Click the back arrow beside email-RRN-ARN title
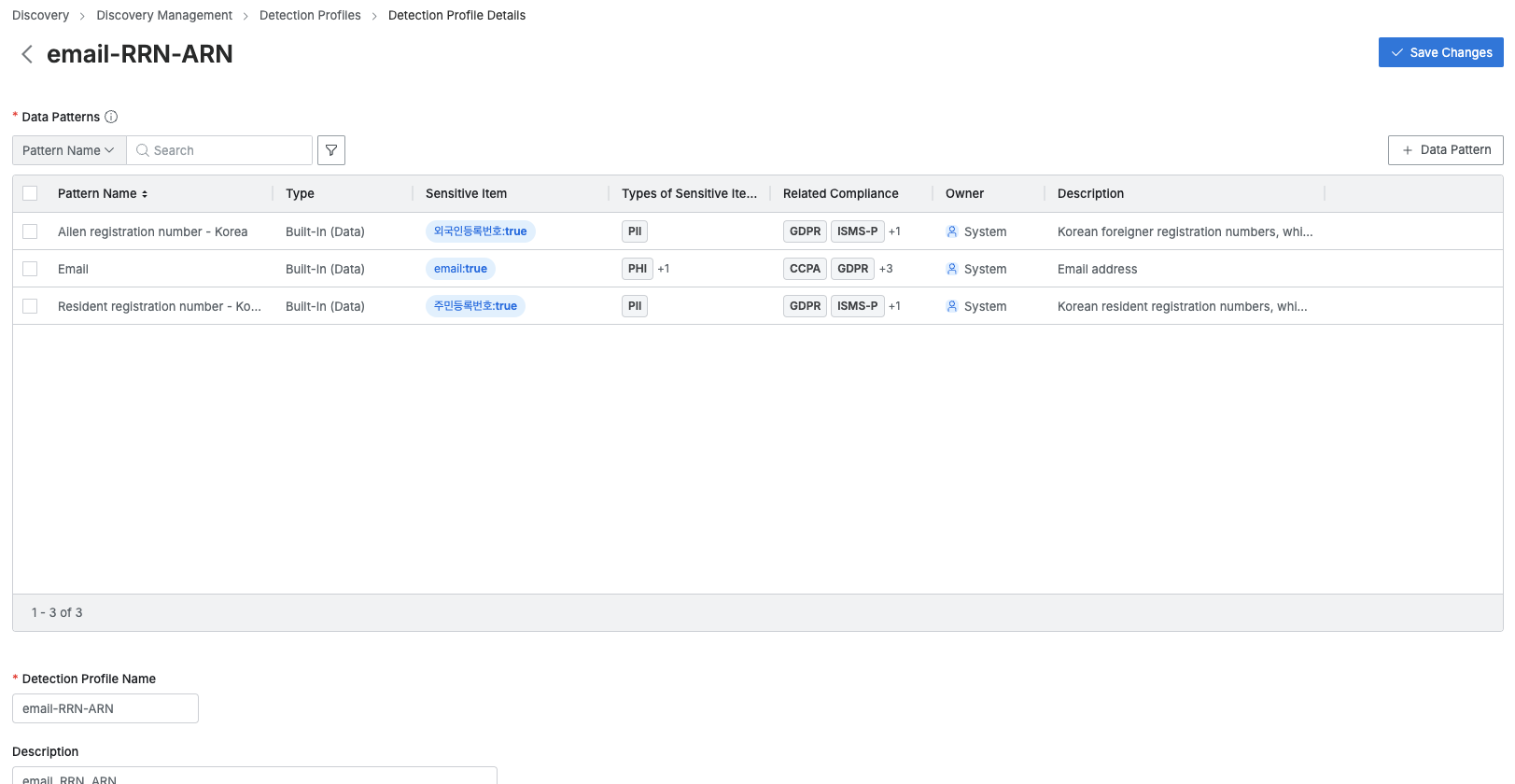The image size is (1515, 784). (27, 54)
